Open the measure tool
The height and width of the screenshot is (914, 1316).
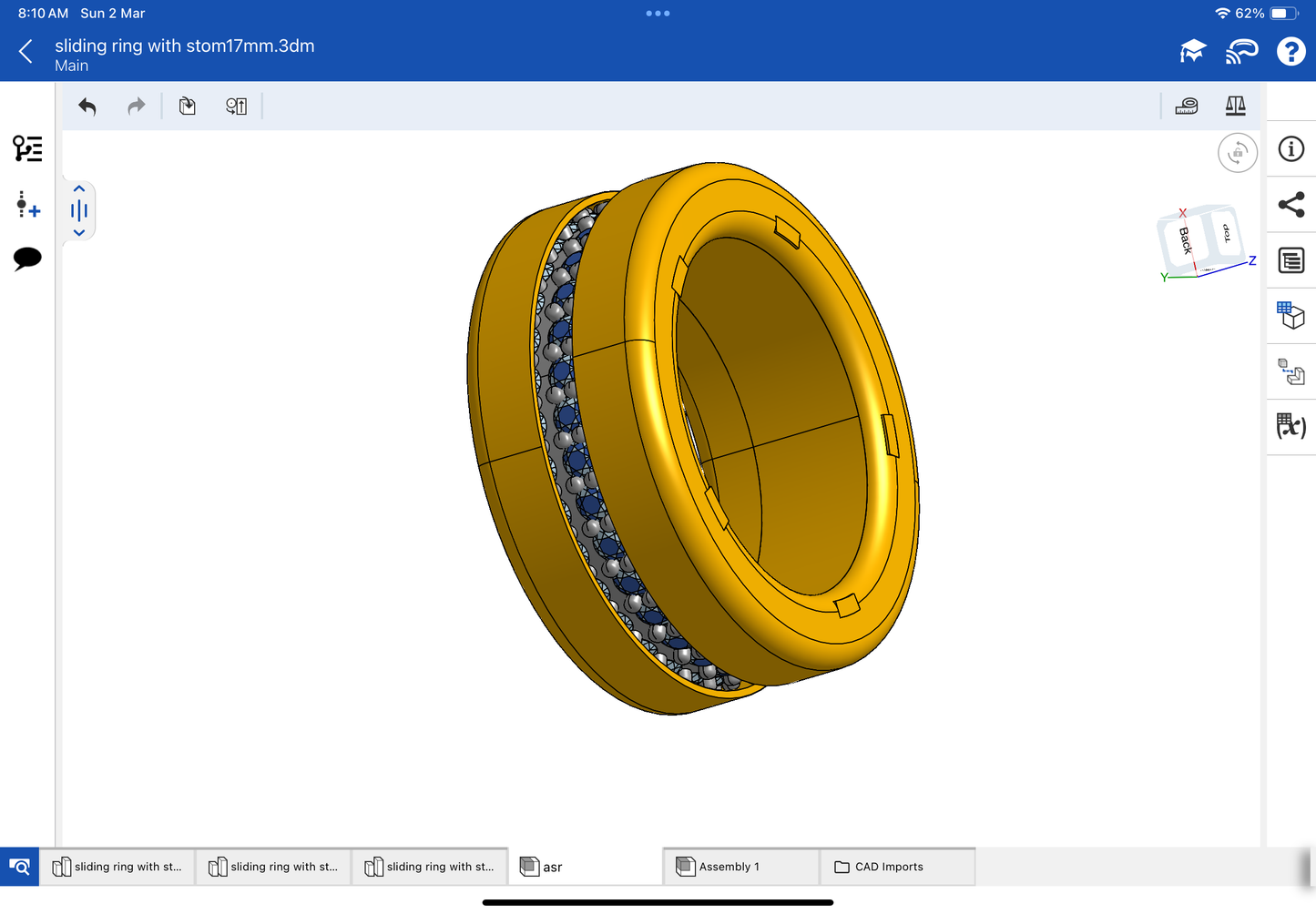point(1186,107)
